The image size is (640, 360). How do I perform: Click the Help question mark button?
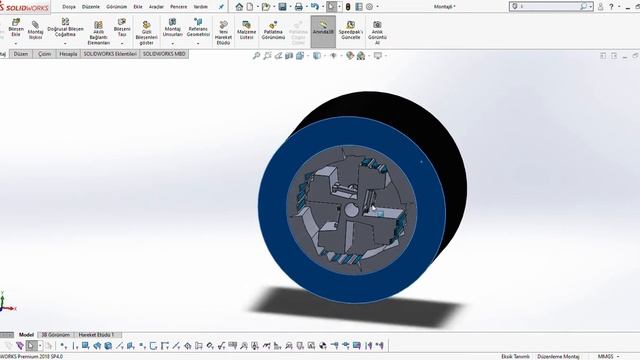pyautogui.click(x=611, y=7)
